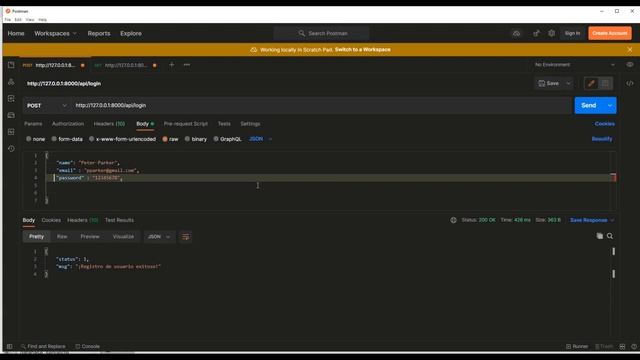Open Save Response dropdown

tap(592, 220)
